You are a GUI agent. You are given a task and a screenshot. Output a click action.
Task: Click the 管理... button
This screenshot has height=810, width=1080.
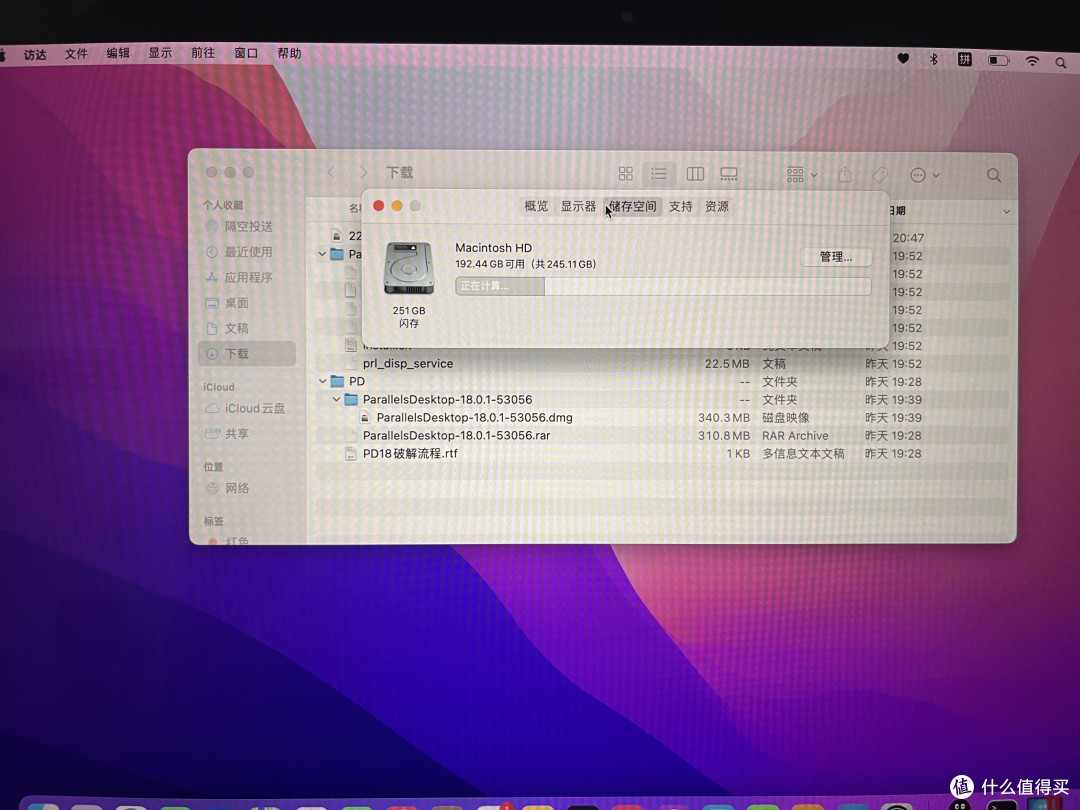click(835, 257)
